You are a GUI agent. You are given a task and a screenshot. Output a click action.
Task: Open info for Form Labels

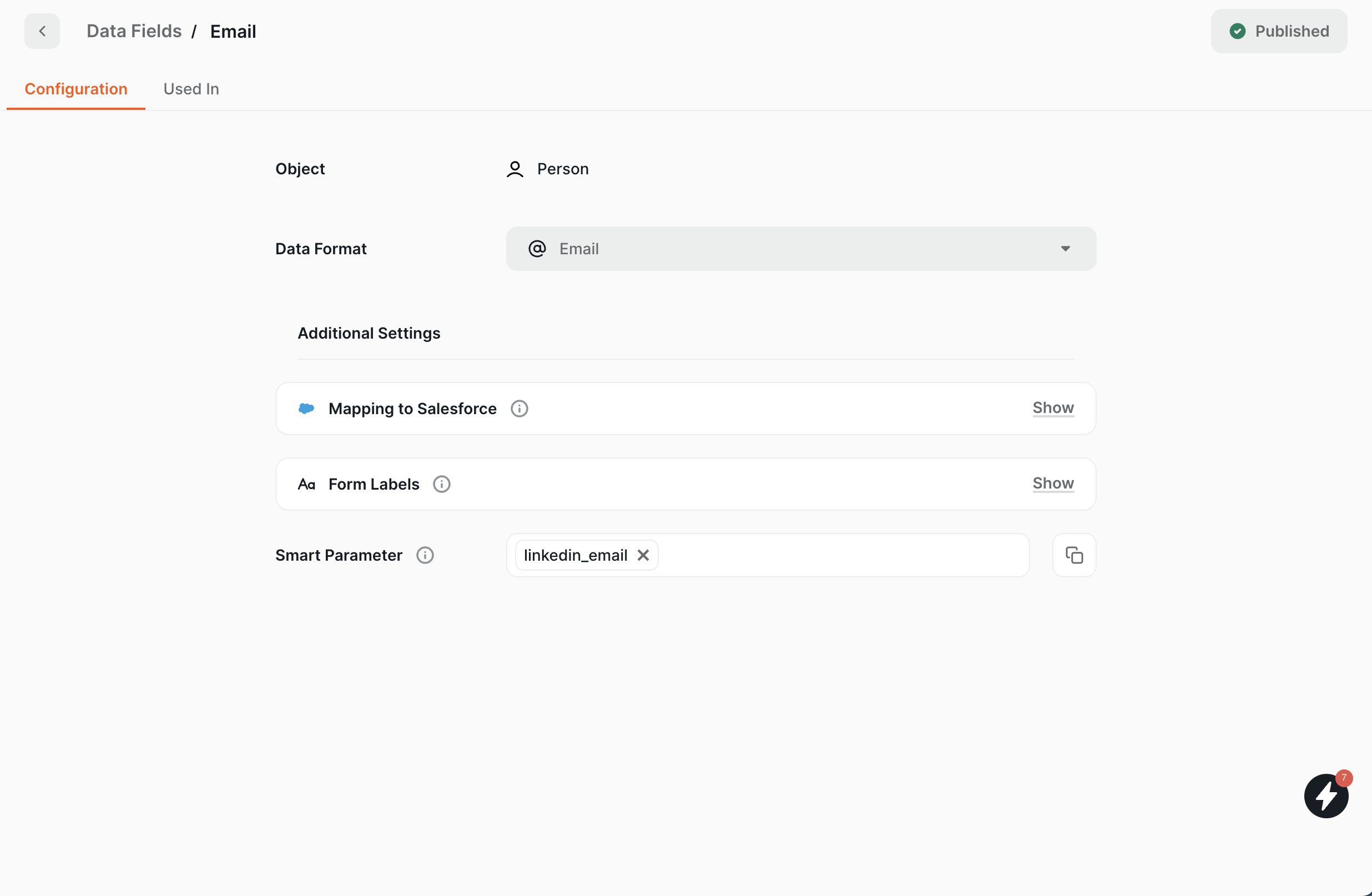click(x=442, y=484)
